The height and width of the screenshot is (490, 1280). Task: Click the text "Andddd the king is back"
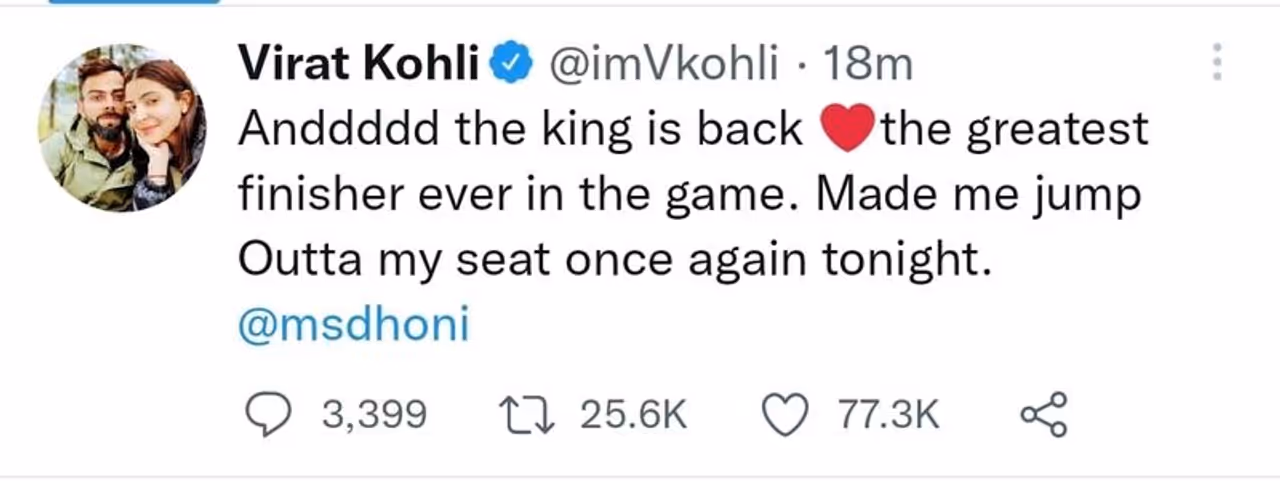pyautogui.click(x=520, y=131)
